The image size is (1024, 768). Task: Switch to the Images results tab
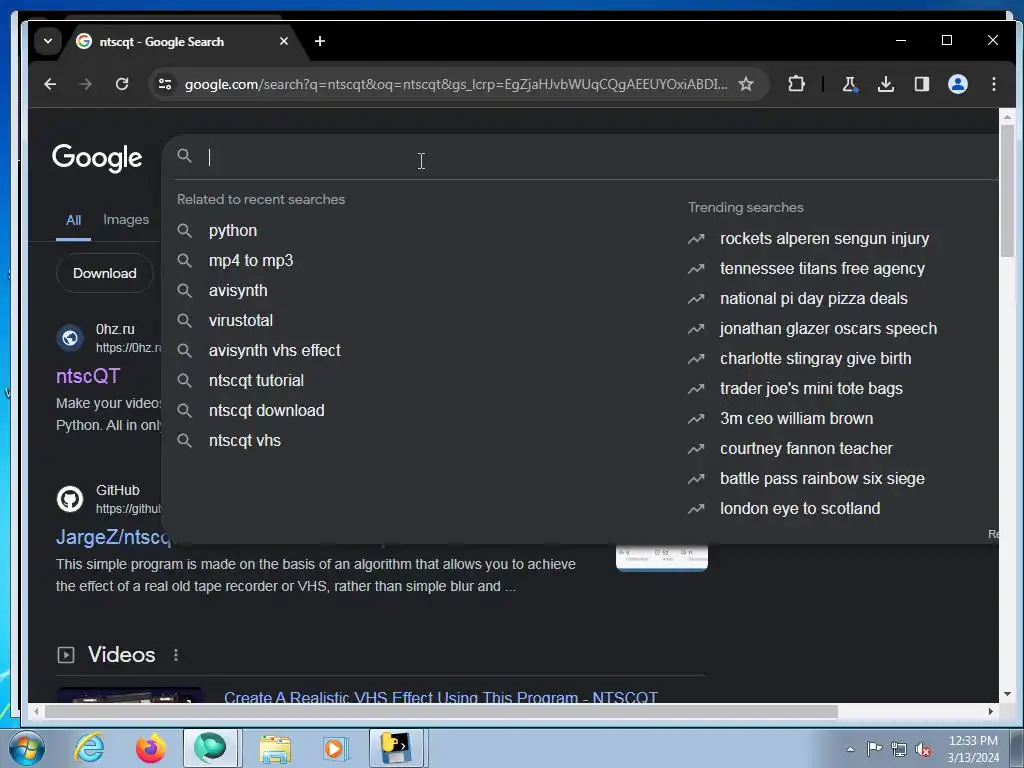pos(126,219)
